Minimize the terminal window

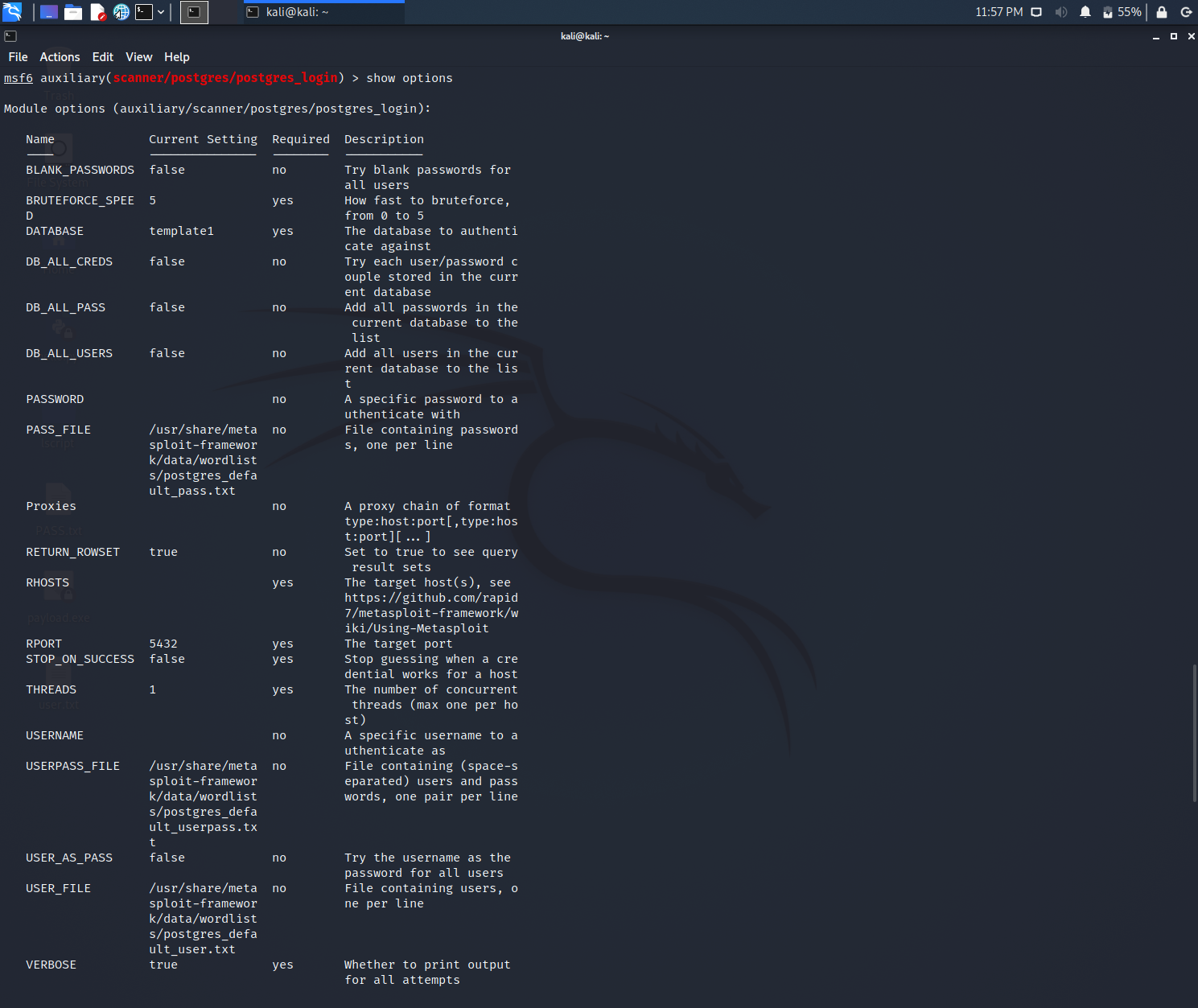coord(1156,36)
